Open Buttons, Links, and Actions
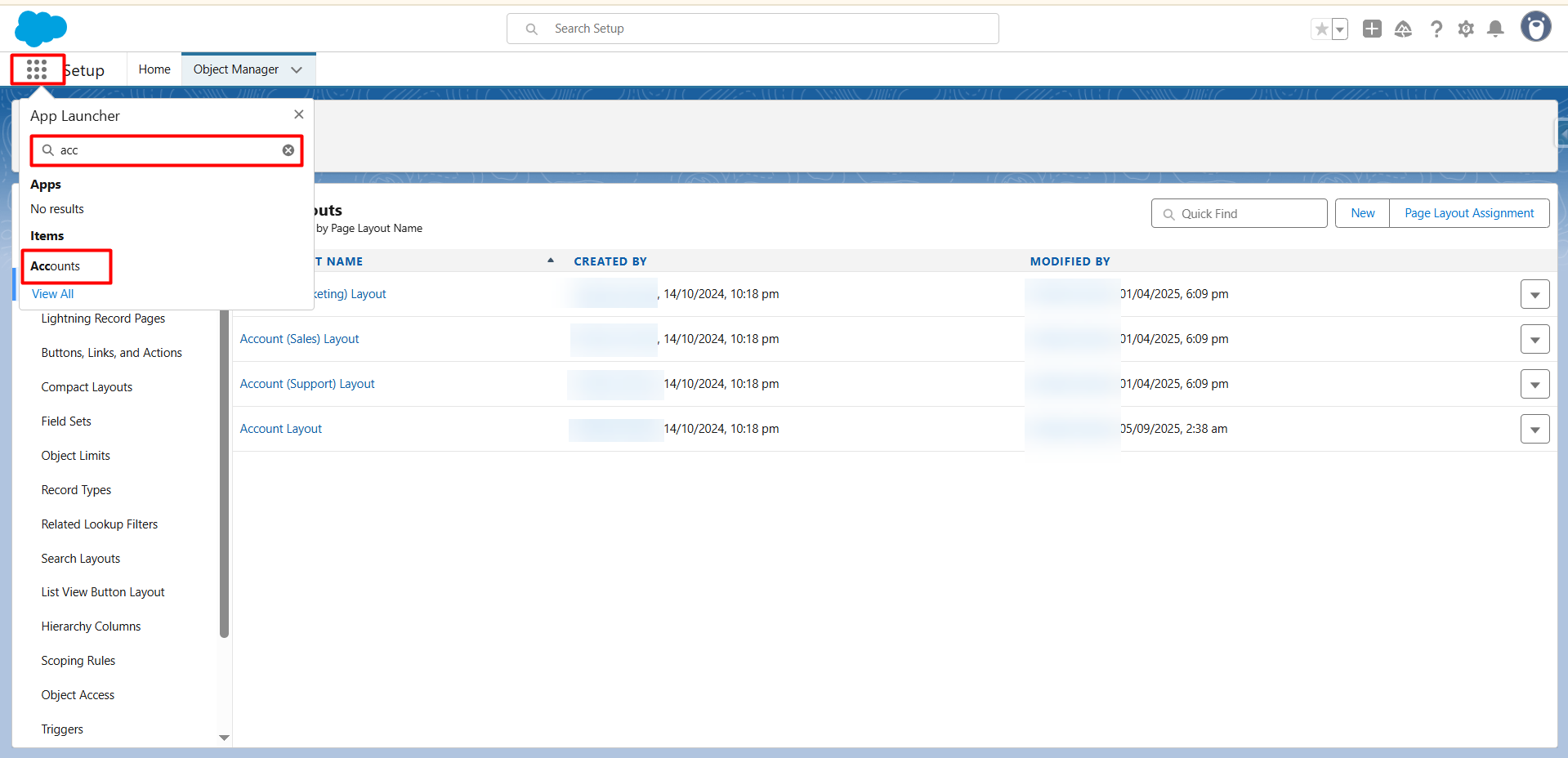Image resolution: width=1568 pixels, height=758 pixels. [112, 353]
